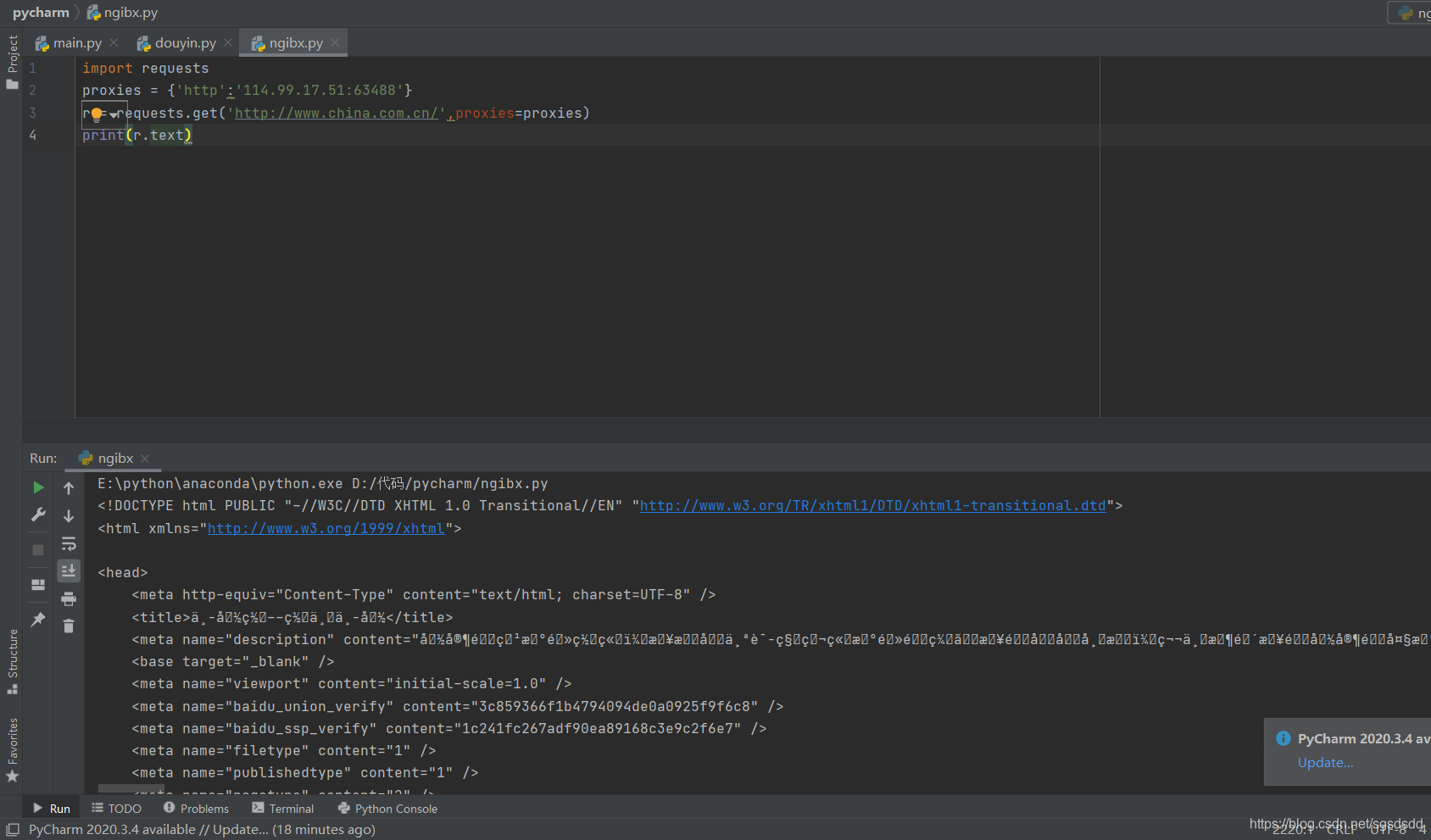
Task: Open run configuration dropdown at top right
Action: [1410, 13]
